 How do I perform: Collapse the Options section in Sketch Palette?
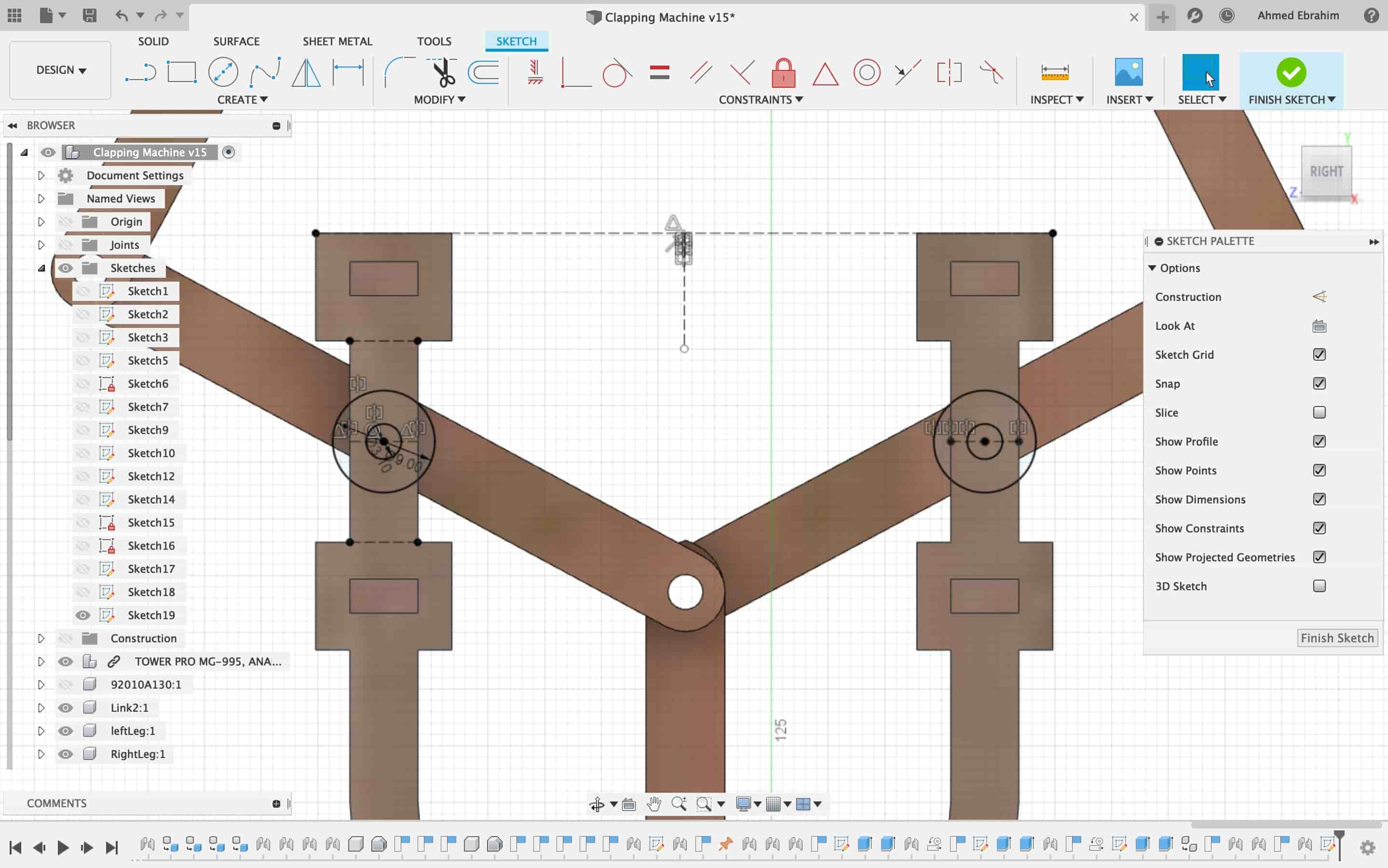tap(1152, 268)
